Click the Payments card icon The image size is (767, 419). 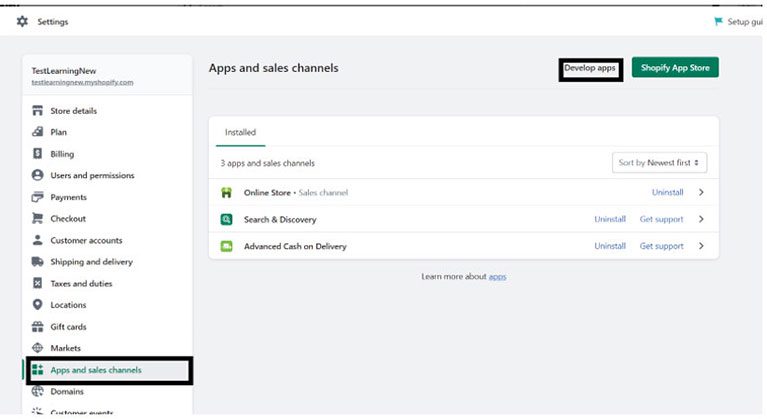(x=38, y=197)
